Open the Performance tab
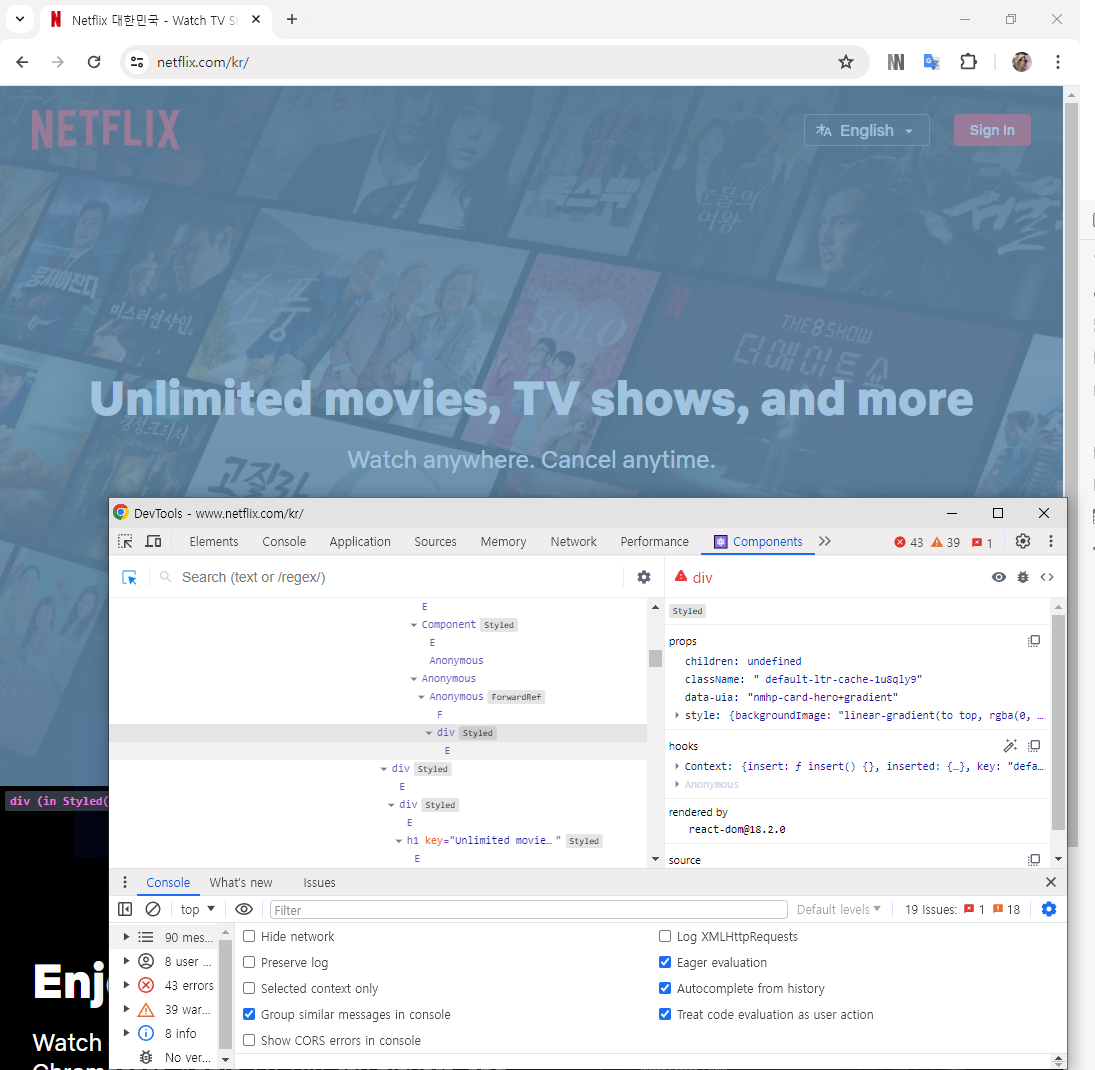Image resolution: width=1095 pixels, height=1070 pixels. pos(654,541)
